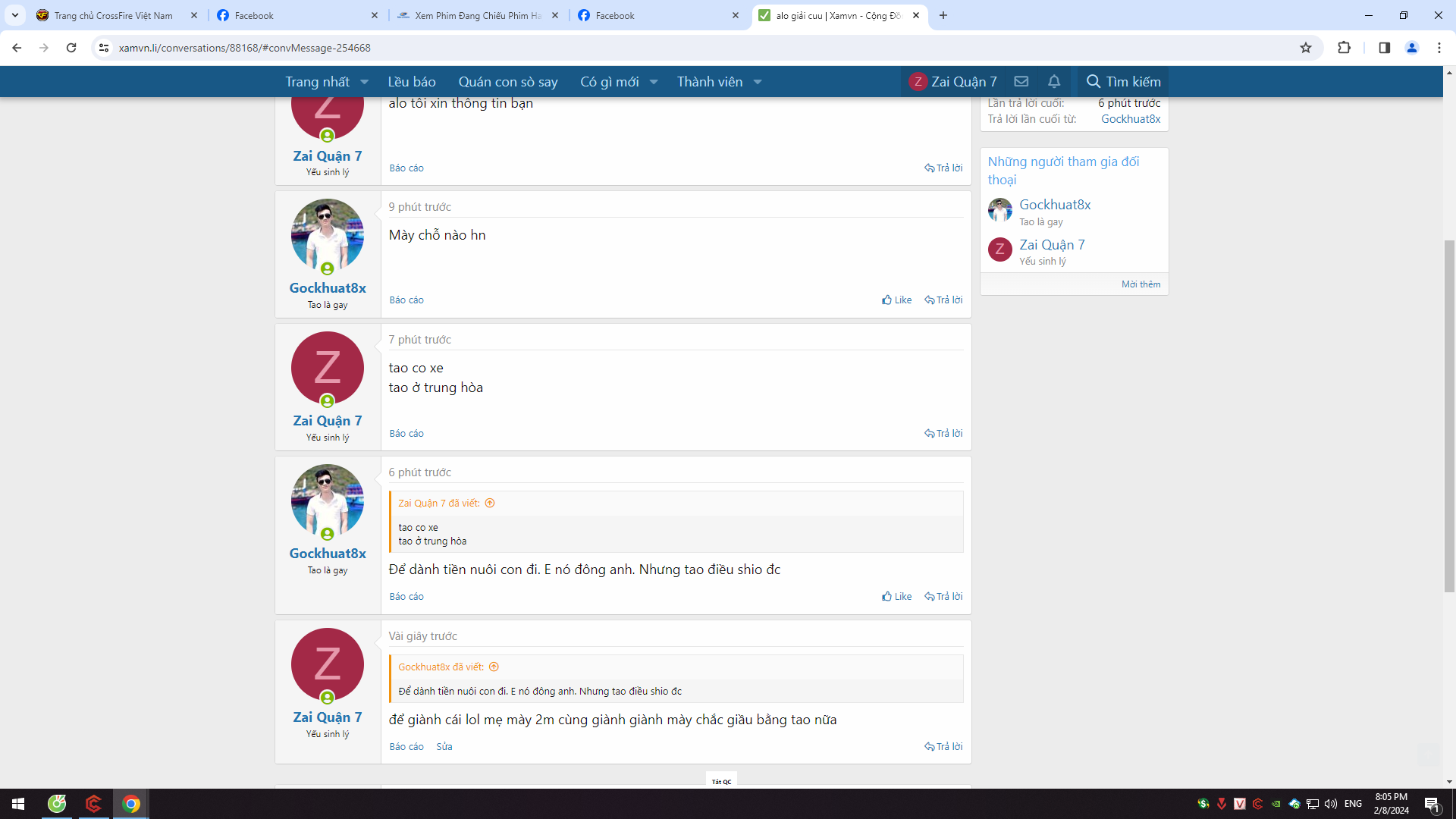Click the '7 phút trước' timestamp
Screen dimensions: 1456x819
[x=419, y=340]
